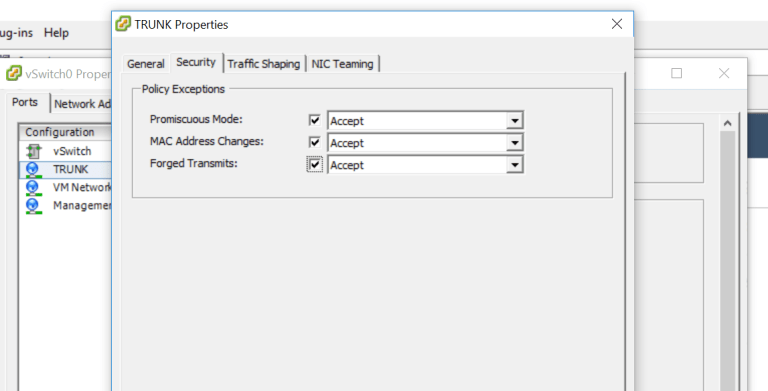Open the Help menu
The width and height of the screenshot is (768, 391).
[56, 33]
